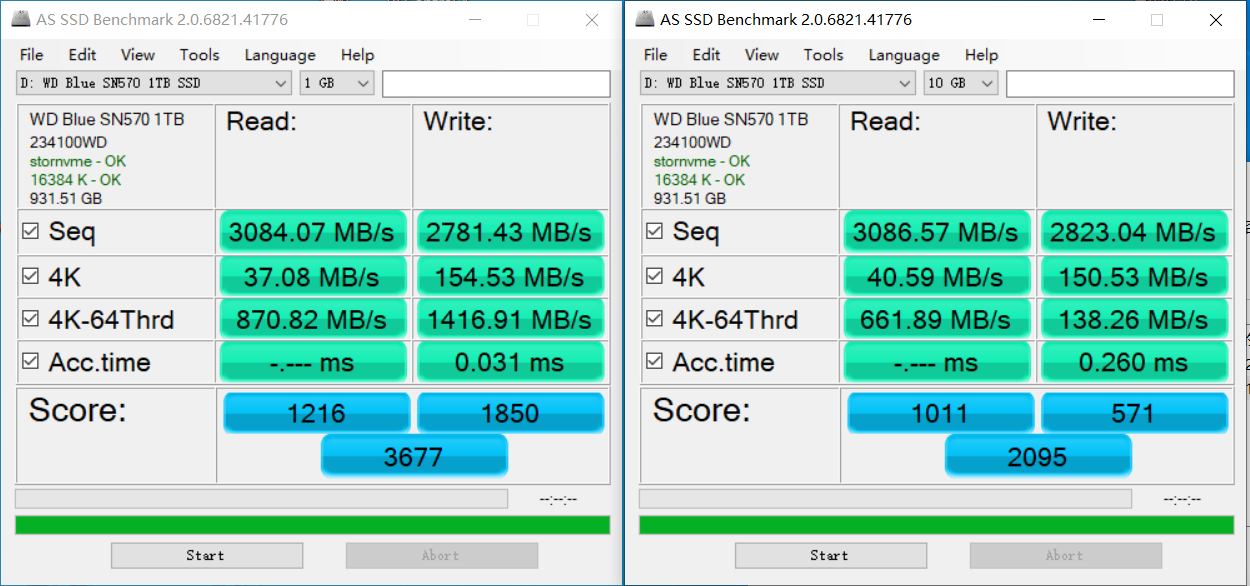
Task: Click Seq read result 3084.07 MB/s
Action: click(x=313, y=232)
